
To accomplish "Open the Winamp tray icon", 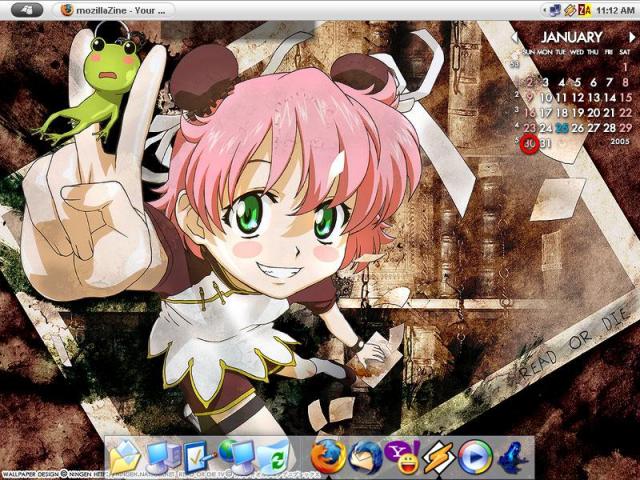I will click(570, 10).
